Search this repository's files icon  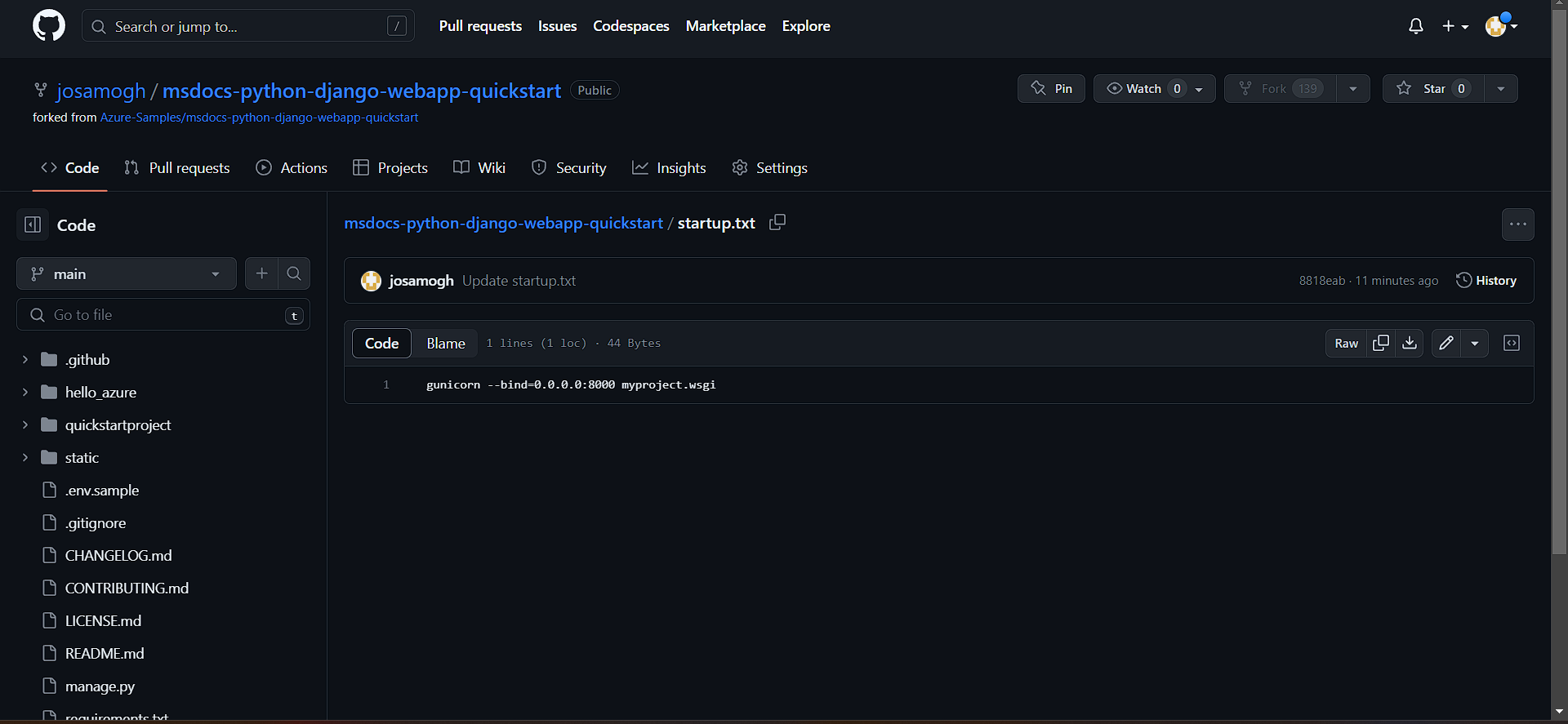pos(294,273)
